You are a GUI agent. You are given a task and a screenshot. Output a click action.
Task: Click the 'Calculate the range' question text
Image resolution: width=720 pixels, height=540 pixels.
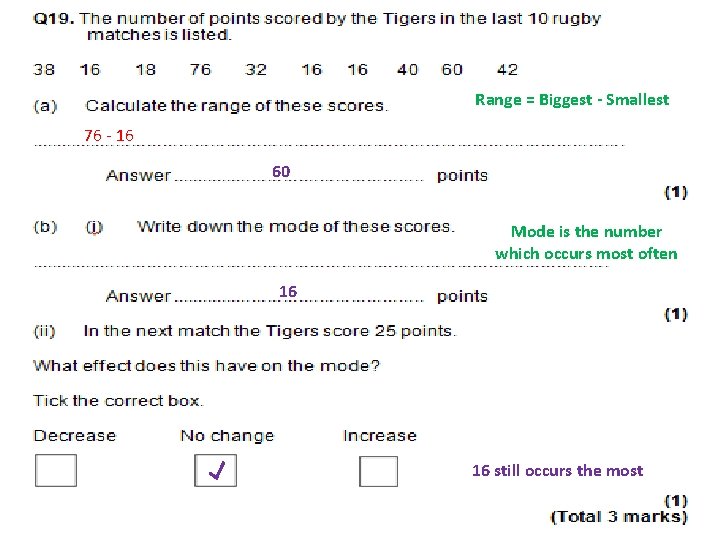(236, 106)
